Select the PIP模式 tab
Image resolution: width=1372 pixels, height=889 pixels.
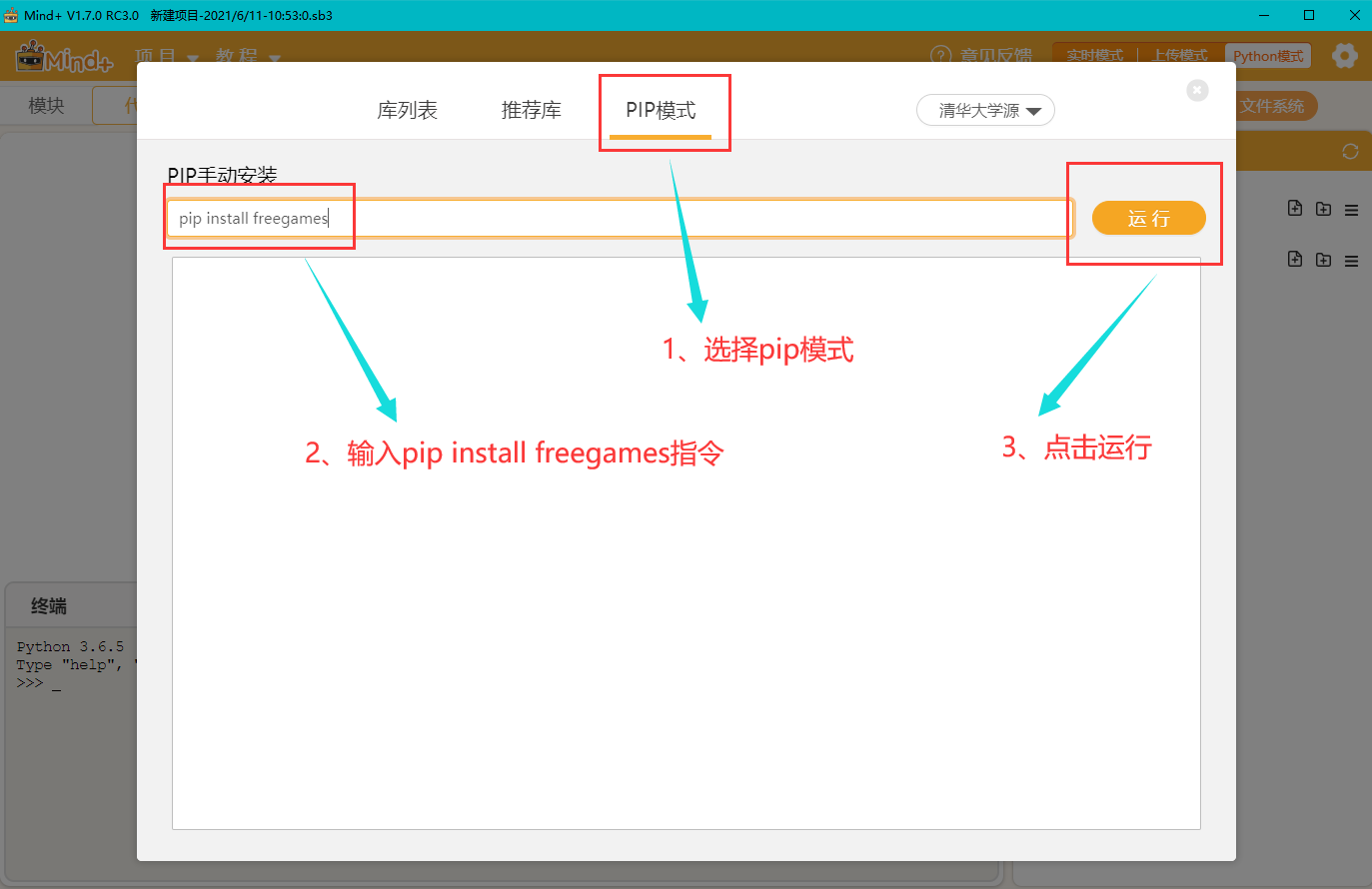661,110
